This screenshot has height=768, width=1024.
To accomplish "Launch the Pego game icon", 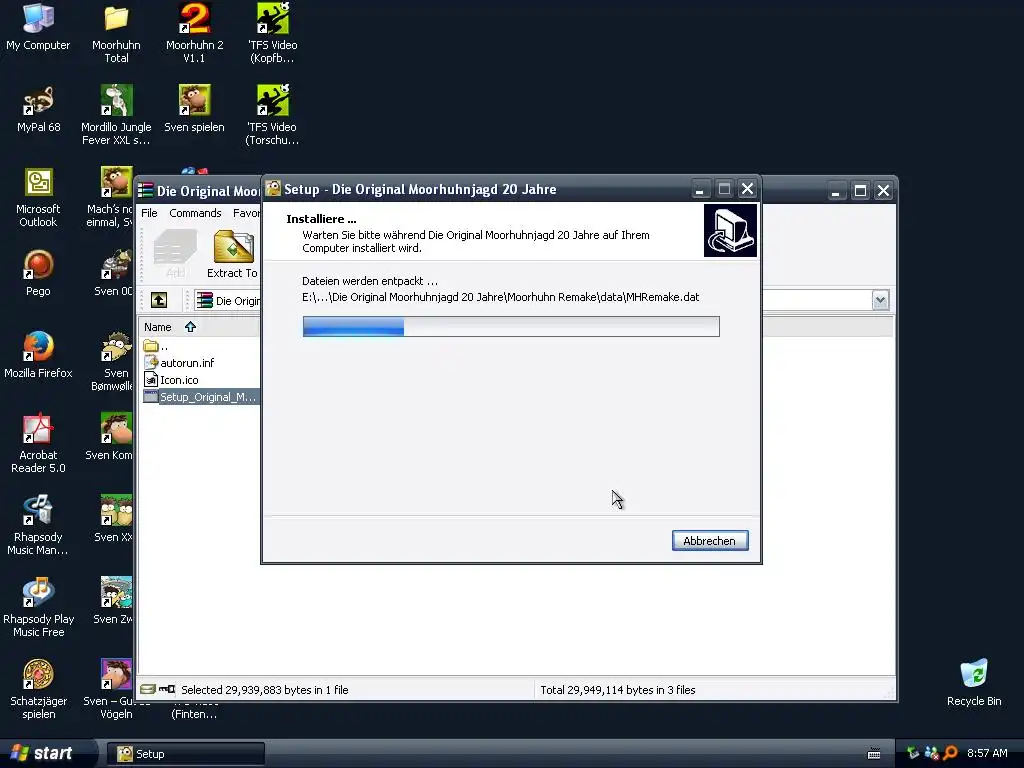I will (38, 273).
